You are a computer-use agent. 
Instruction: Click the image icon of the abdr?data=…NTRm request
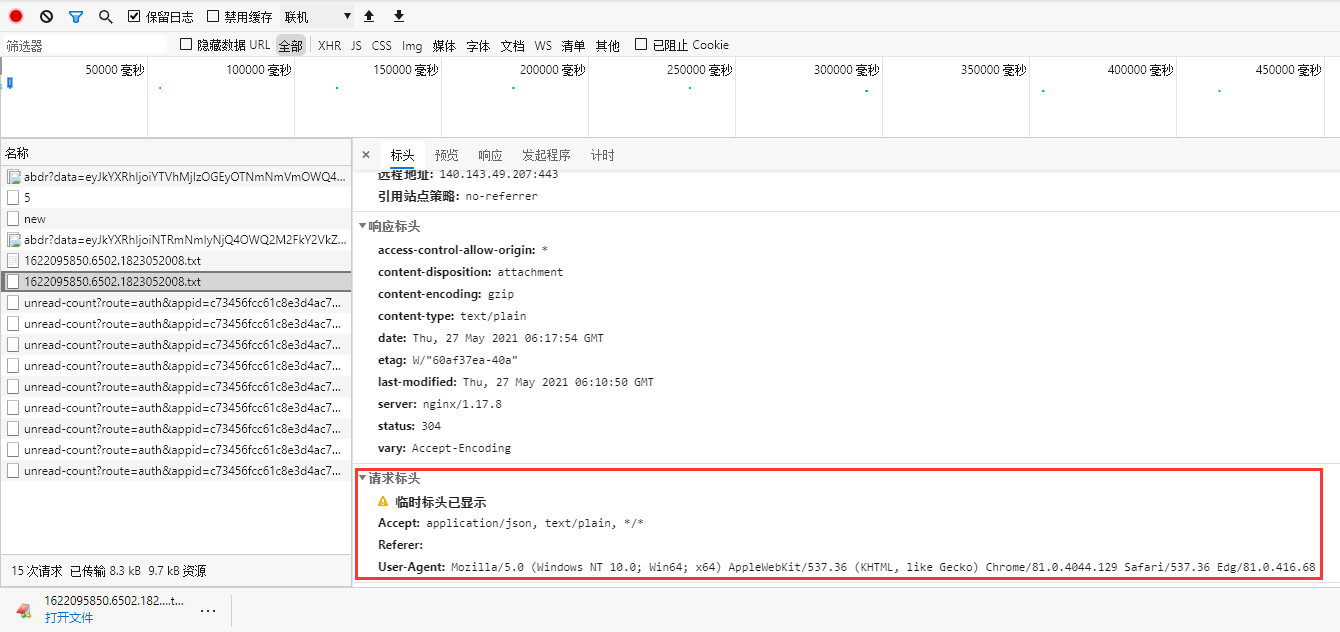coord(14,240)
